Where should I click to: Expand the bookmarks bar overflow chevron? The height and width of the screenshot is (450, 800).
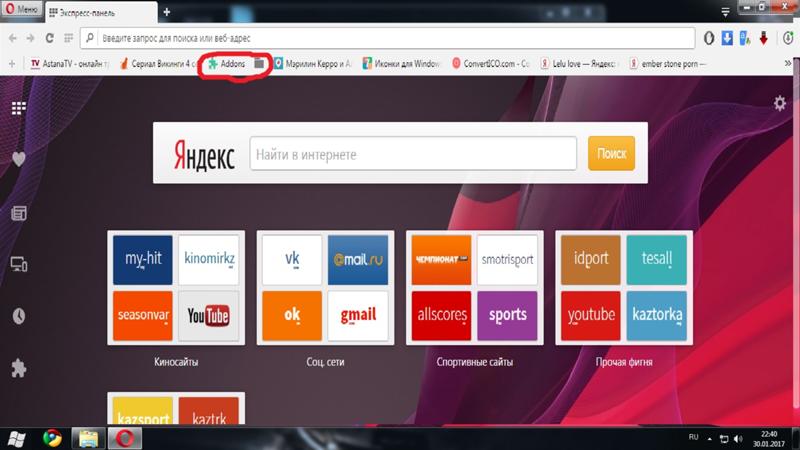coord(788,63)
